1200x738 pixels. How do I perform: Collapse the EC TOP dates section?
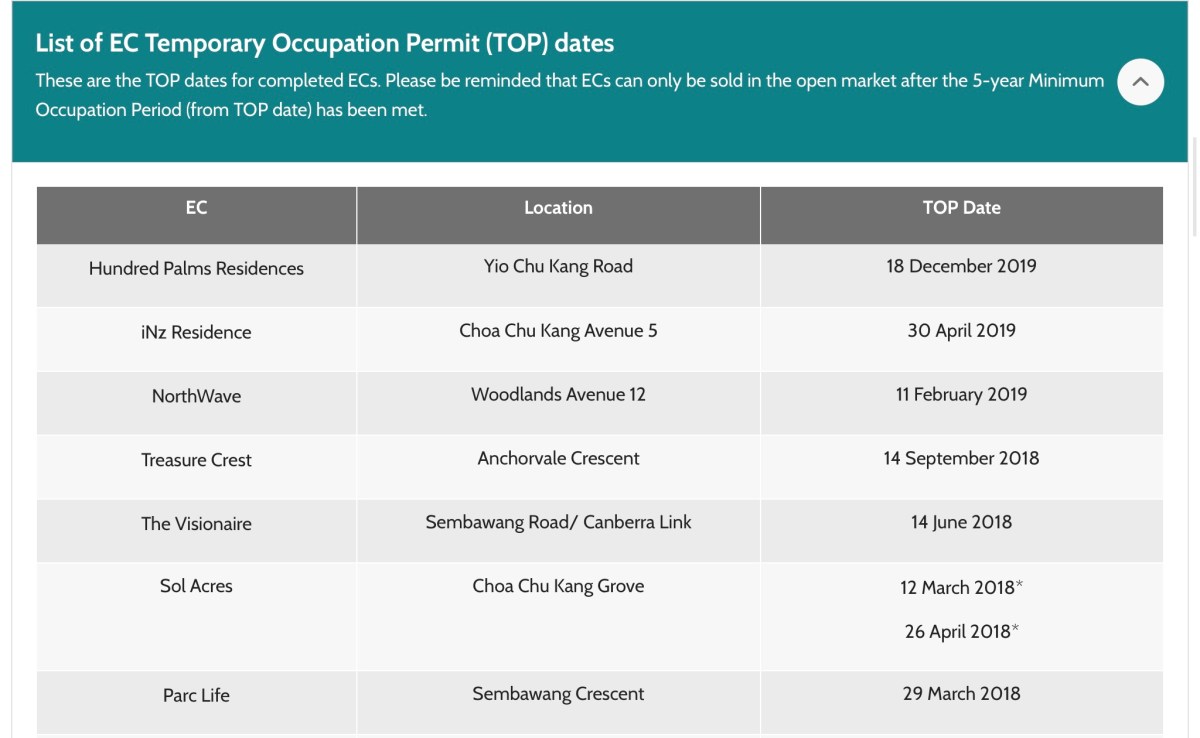(x=1140, y=82)
